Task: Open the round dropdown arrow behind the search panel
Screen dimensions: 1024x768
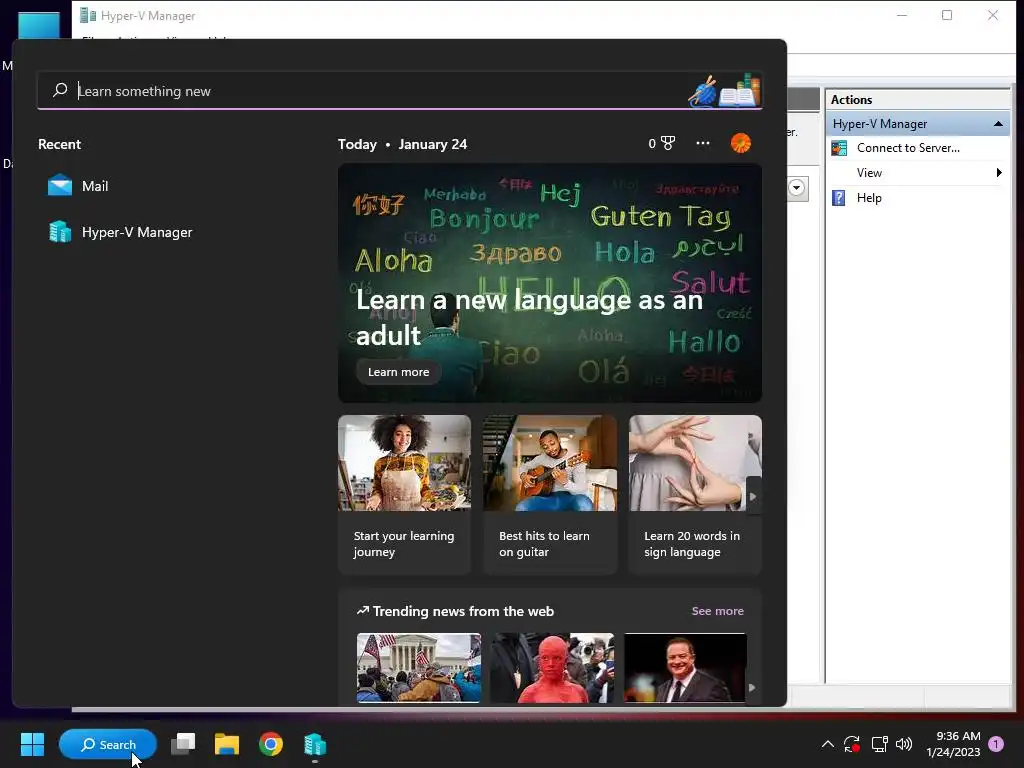Action: click(796, 188)
